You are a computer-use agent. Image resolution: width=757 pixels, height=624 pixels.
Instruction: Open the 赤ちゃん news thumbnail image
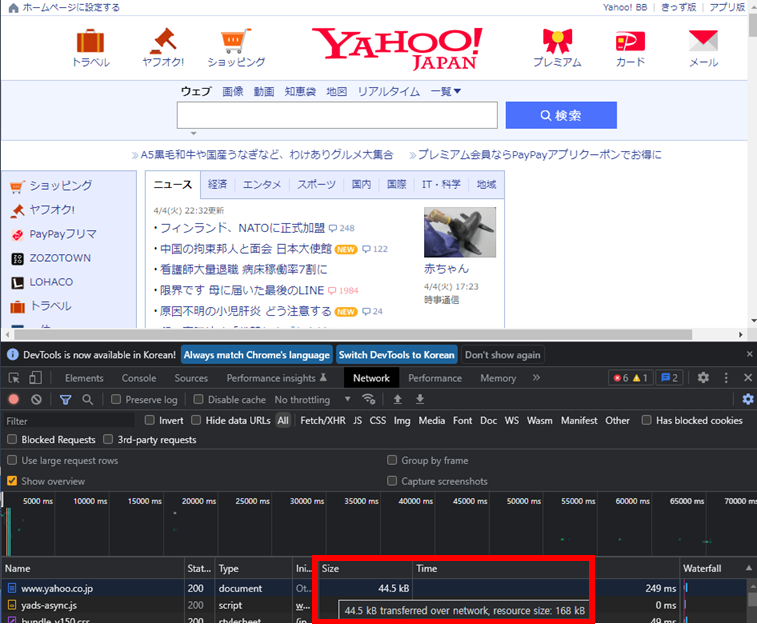[x=460, y=232]
